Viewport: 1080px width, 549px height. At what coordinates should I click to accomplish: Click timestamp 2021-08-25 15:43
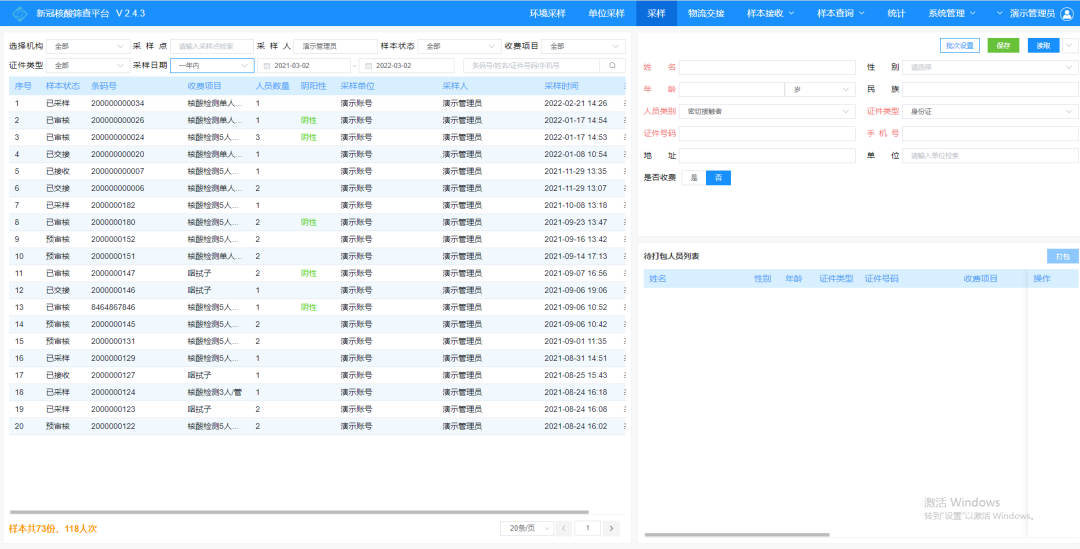(x=576, y=375)
